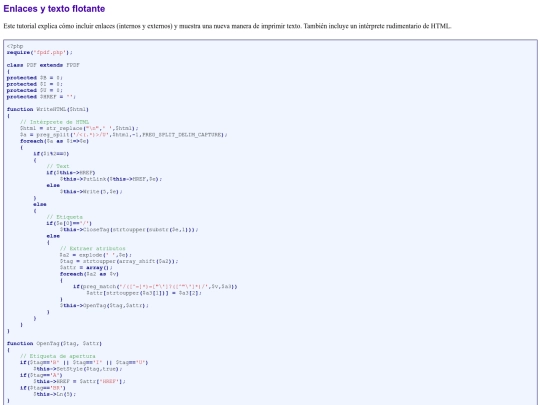Screen dimensions: 540x405
Task: Click the str_replace code line
Action: (x=79, y=128)
